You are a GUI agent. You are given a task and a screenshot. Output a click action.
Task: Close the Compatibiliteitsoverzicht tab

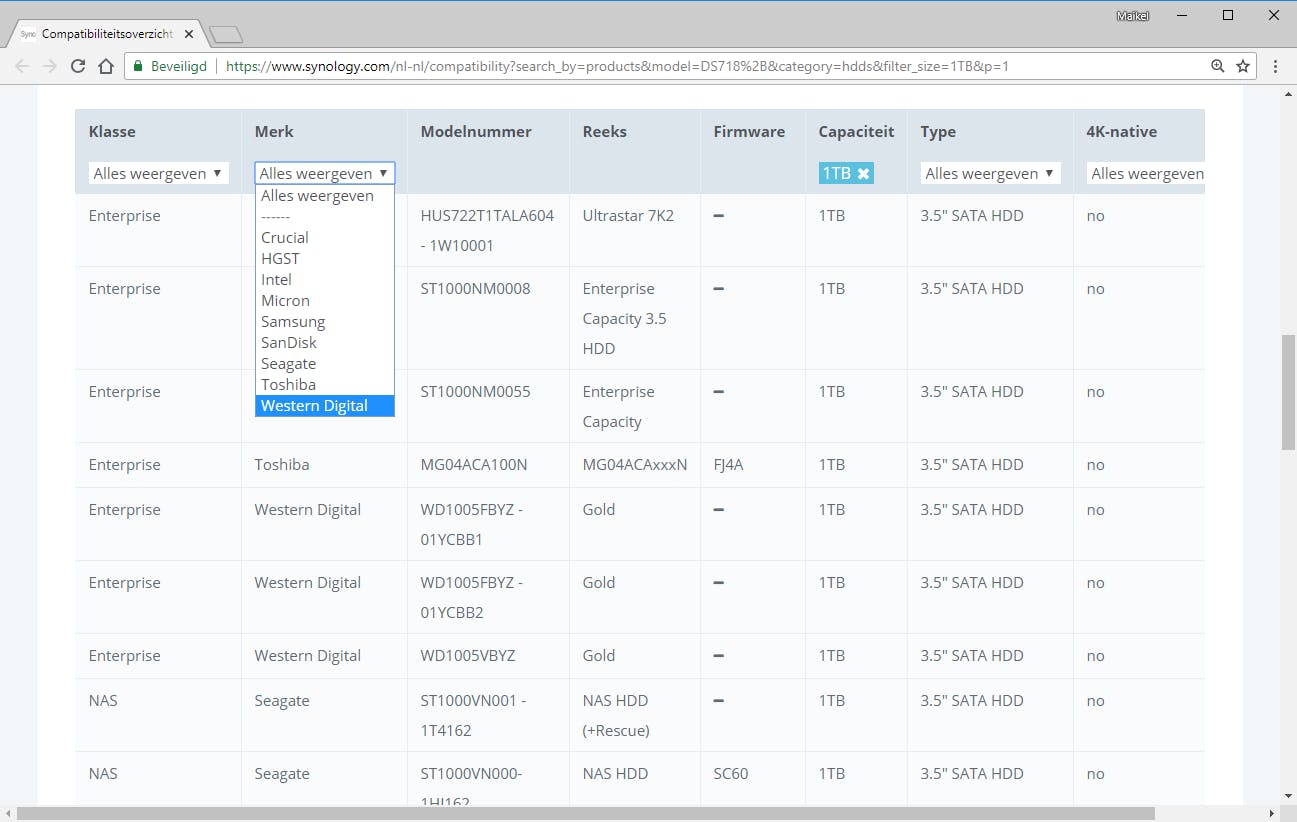(x=189, y=34)
